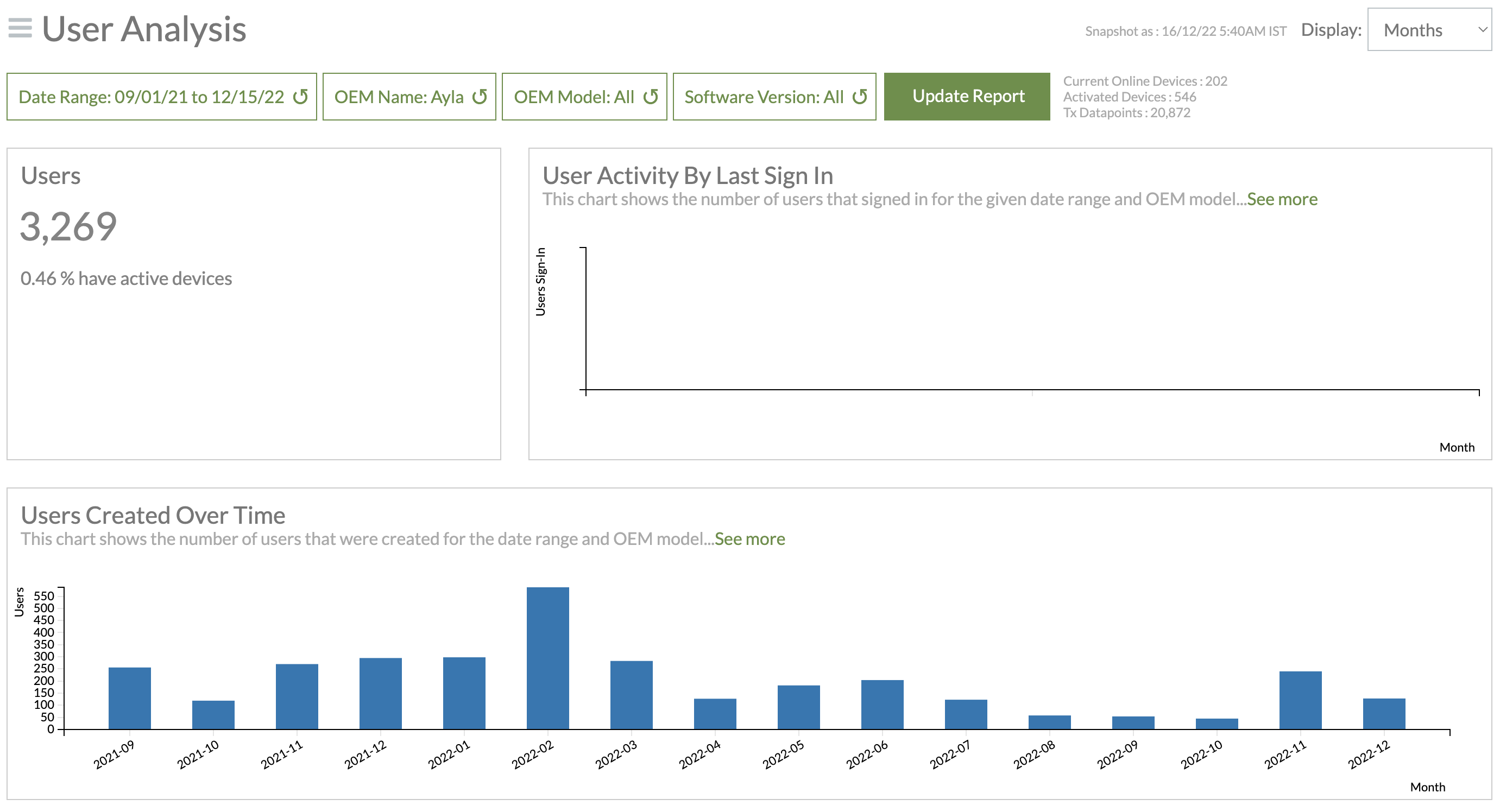
Task: Open the Software Version All filter
Action: click(764, 97)
